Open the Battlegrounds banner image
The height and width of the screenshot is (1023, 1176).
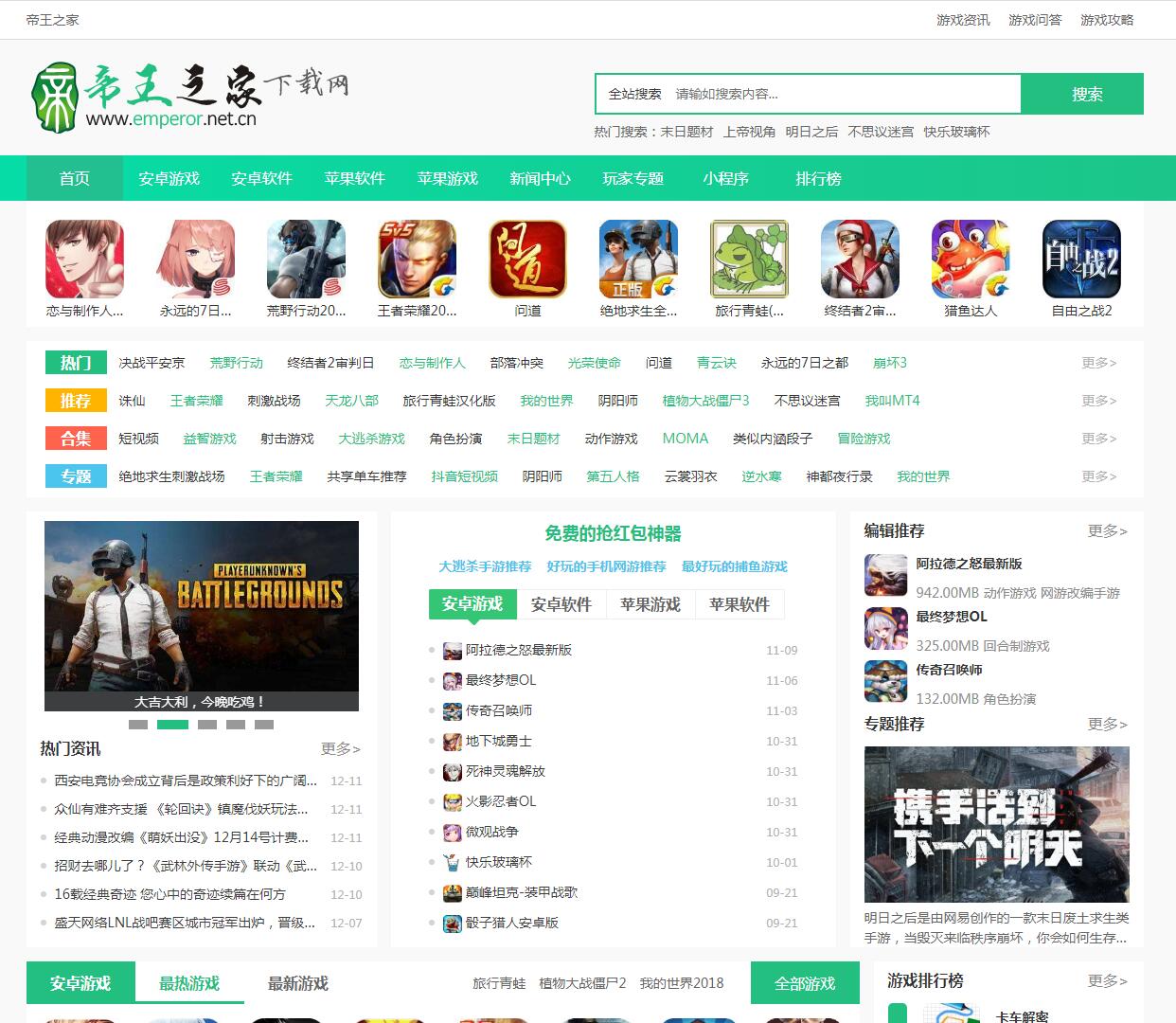click(x=202, y=616)
